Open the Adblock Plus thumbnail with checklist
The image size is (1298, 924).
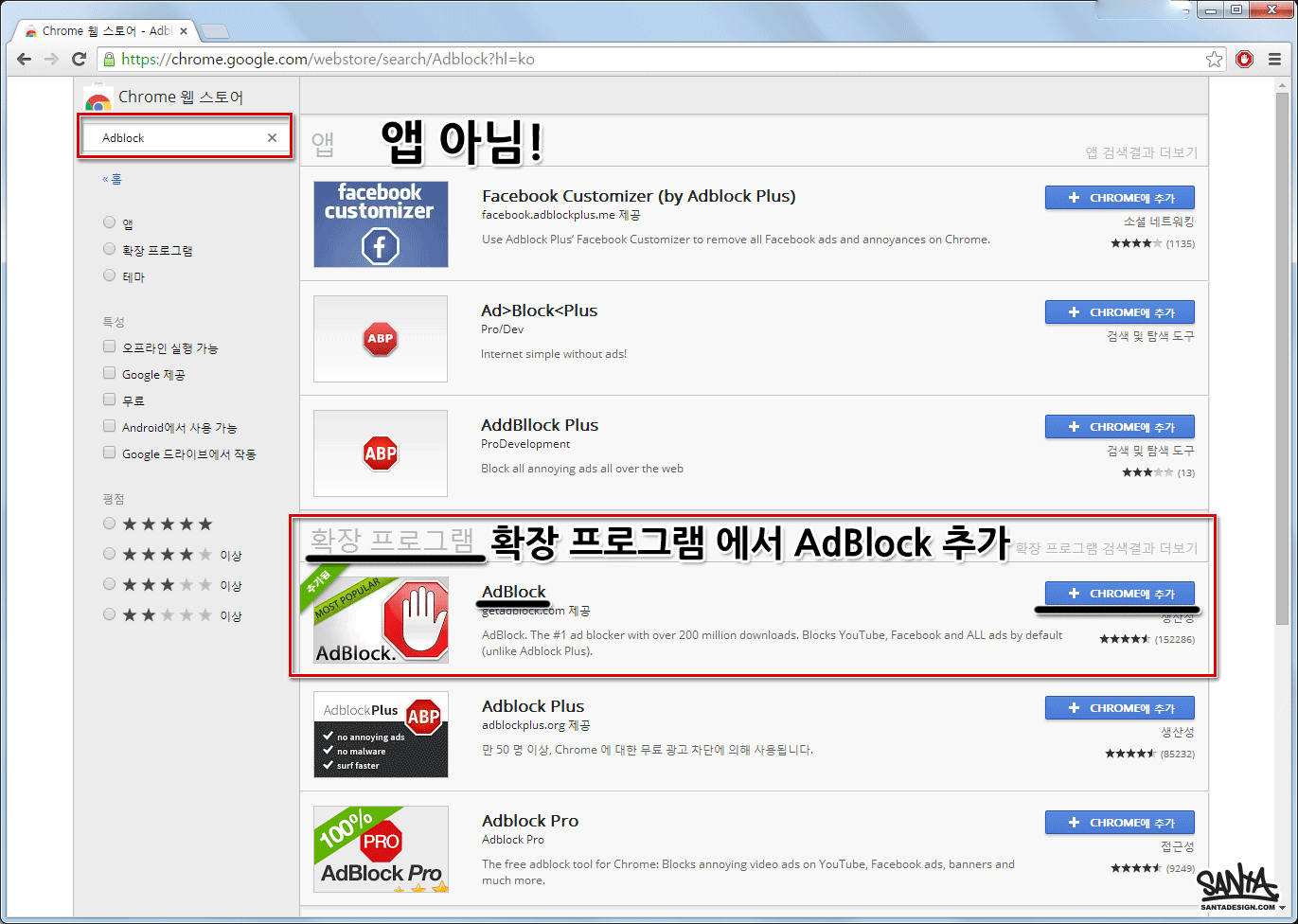(381, 735)
